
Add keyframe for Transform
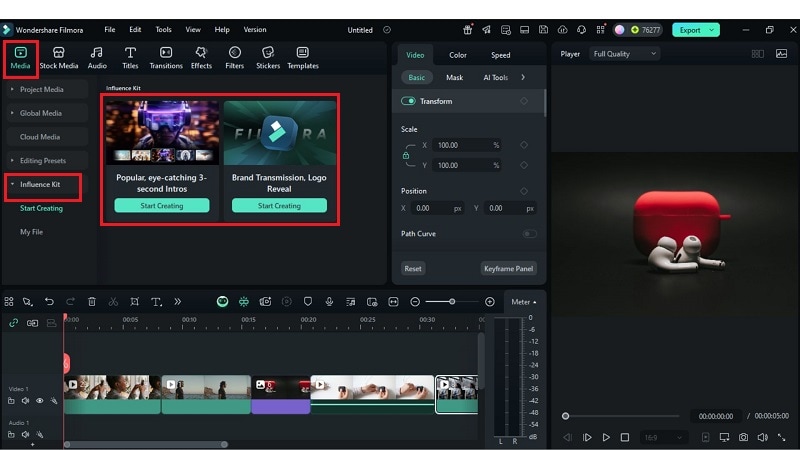click(524, 101)
